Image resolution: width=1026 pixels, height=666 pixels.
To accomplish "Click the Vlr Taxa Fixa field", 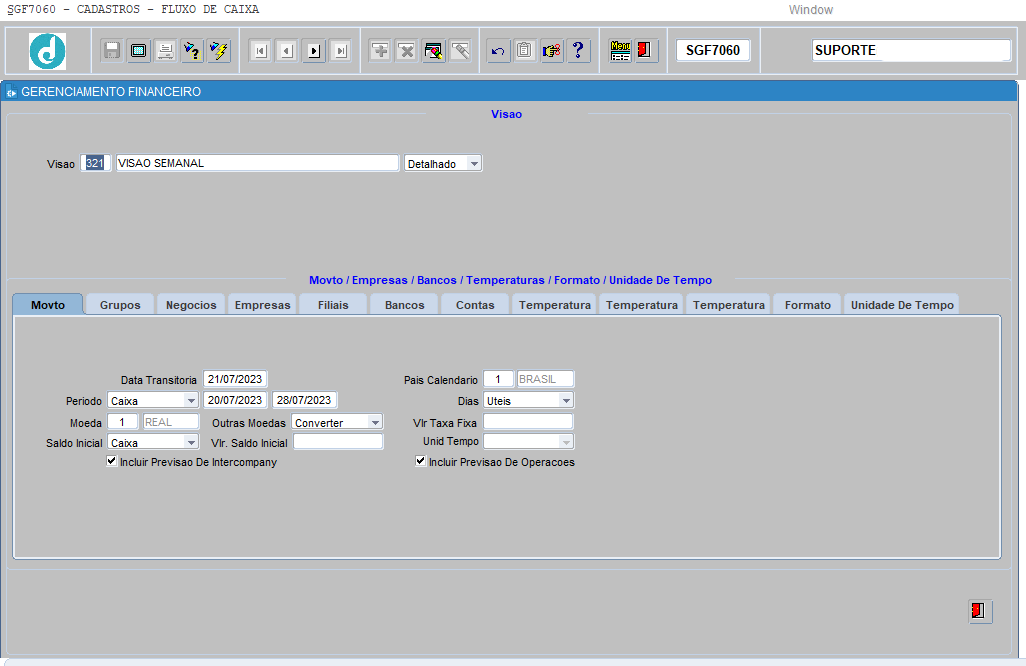I will click(528, 421).
